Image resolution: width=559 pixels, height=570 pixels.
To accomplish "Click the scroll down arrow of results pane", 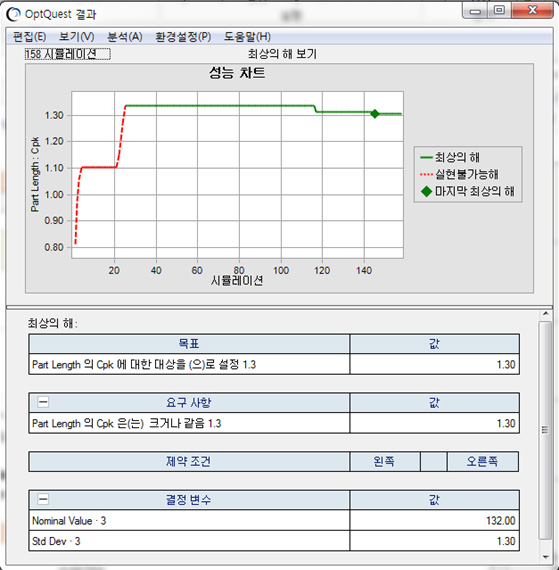I will click(x=546, y=557).
